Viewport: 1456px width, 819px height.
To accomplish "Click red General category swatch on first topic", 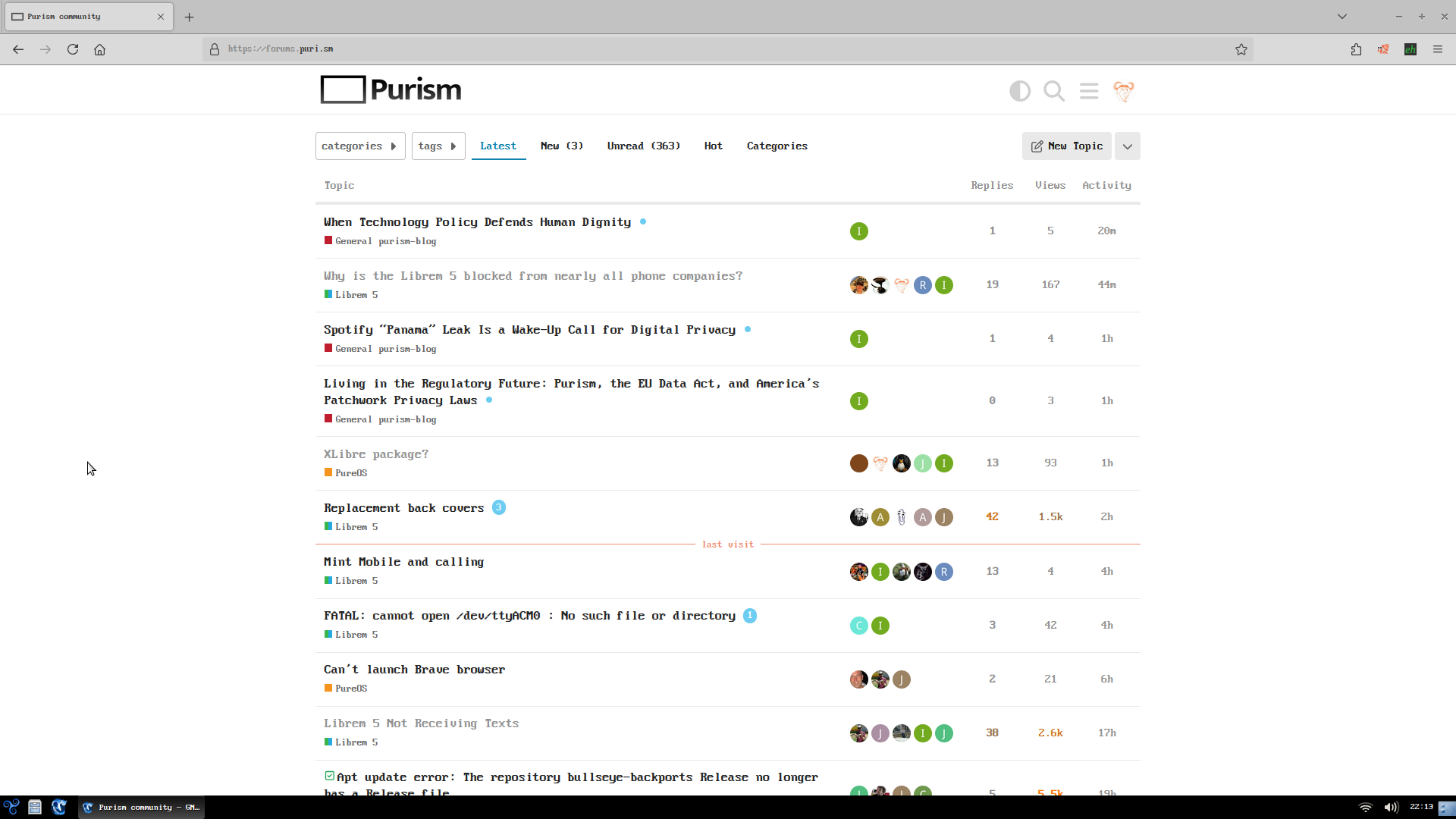I will (328, 240).
